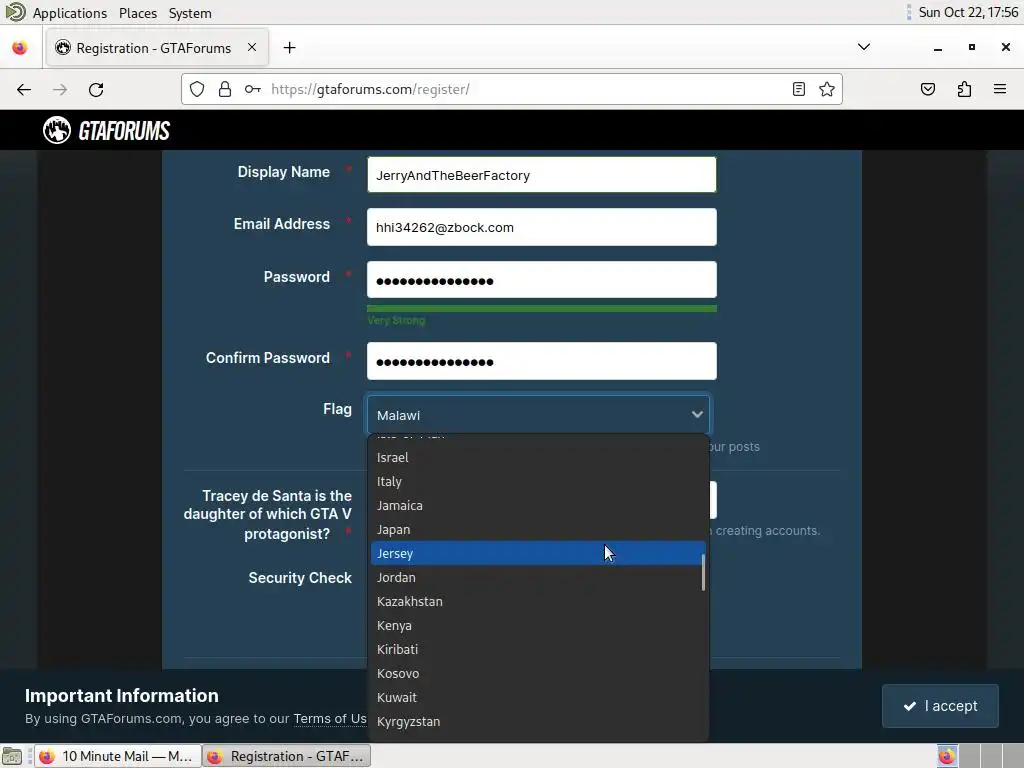This screenshot has height=768, width=1024.
Task: Pick Kenya from the flag list
Action: [538, 626]
